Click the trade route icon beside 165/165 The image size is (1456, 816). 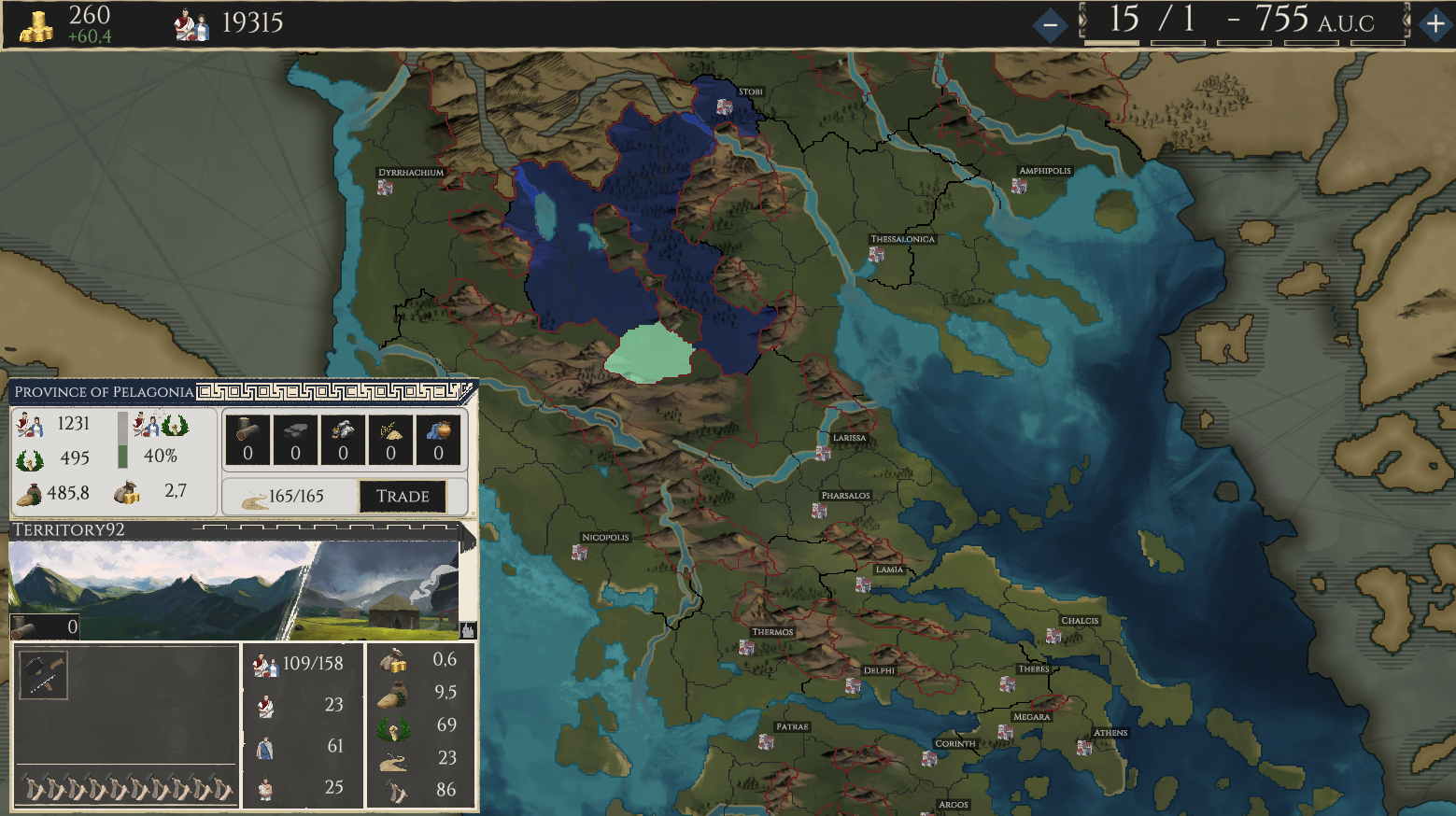(255, 499)
